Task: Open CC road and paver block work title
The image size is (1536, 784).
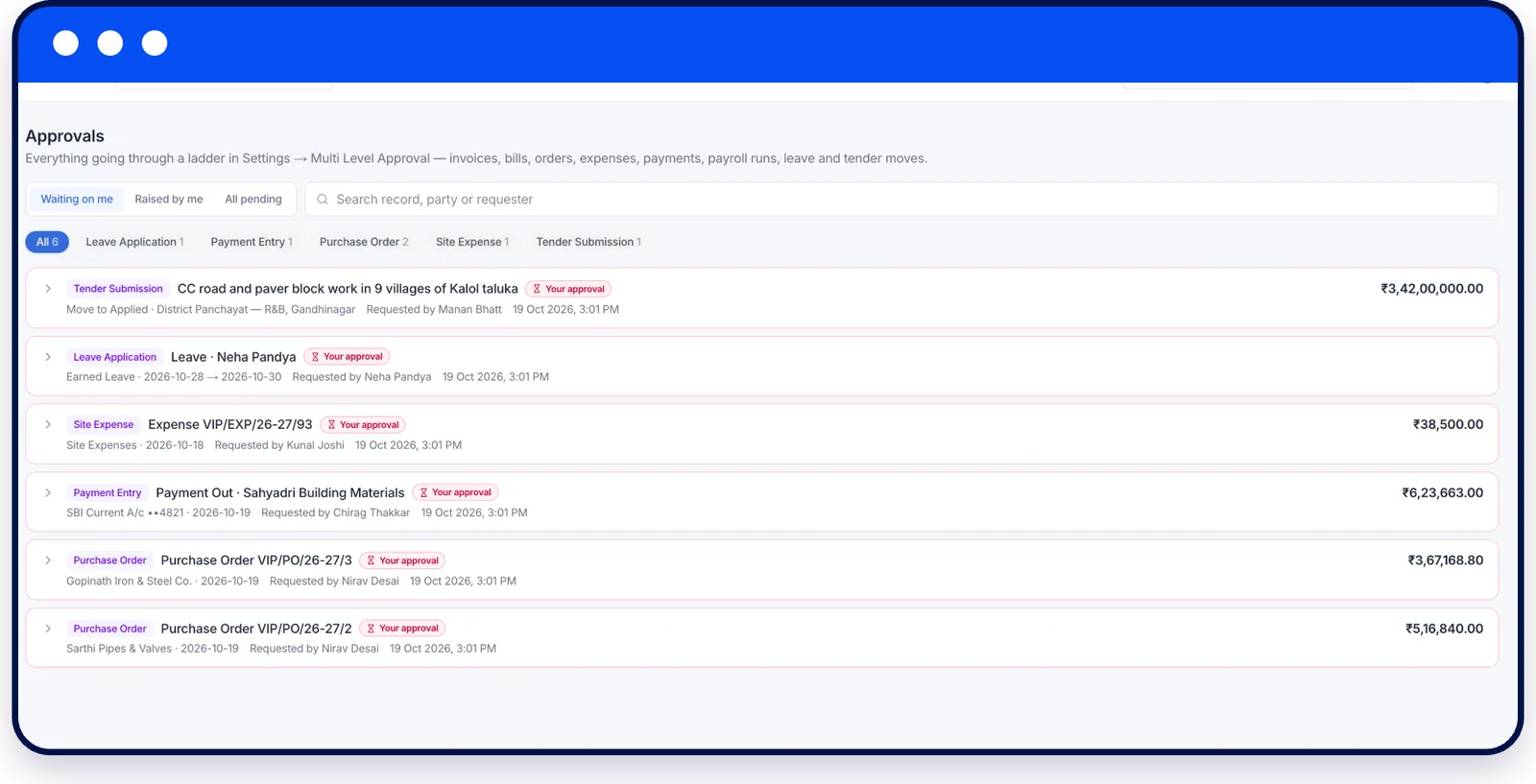Action: point(348,289)
